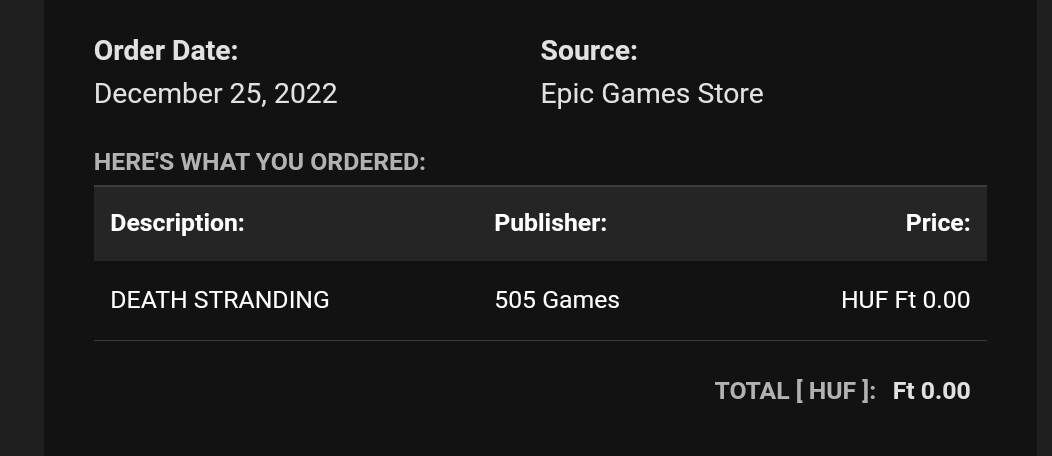
Task: Click the Description column header
Action: [x=177, y=223]
